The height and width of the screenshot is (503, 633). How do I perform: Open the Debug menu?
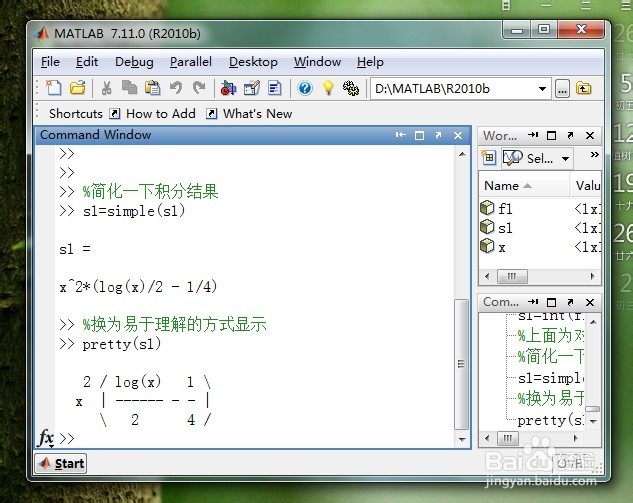point(134,62)
